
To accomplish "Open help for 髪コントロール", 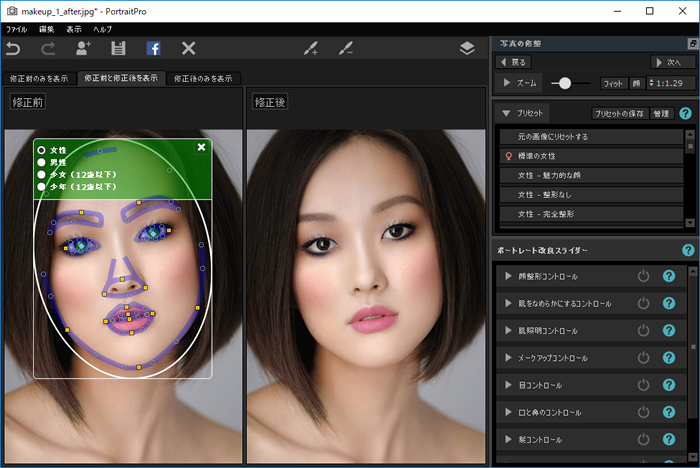I will [669, 439].
